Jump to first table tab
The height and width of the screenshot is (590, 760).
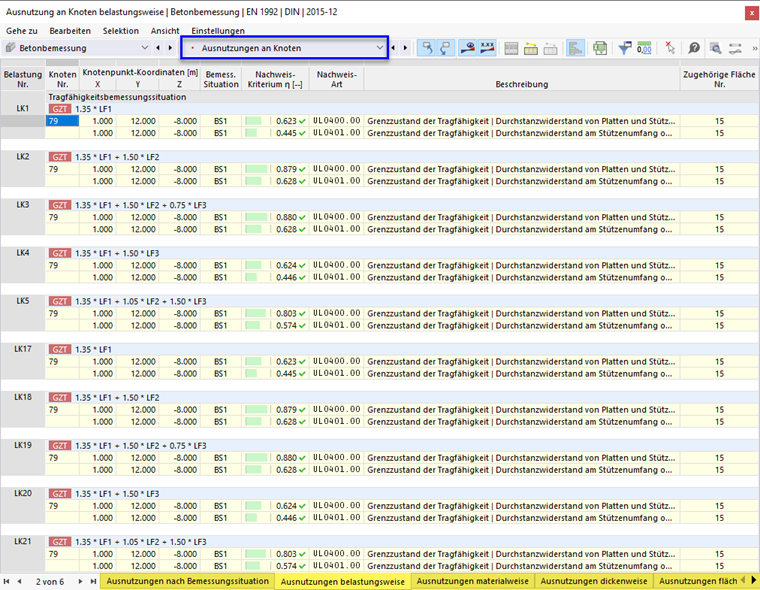[6, 581]
